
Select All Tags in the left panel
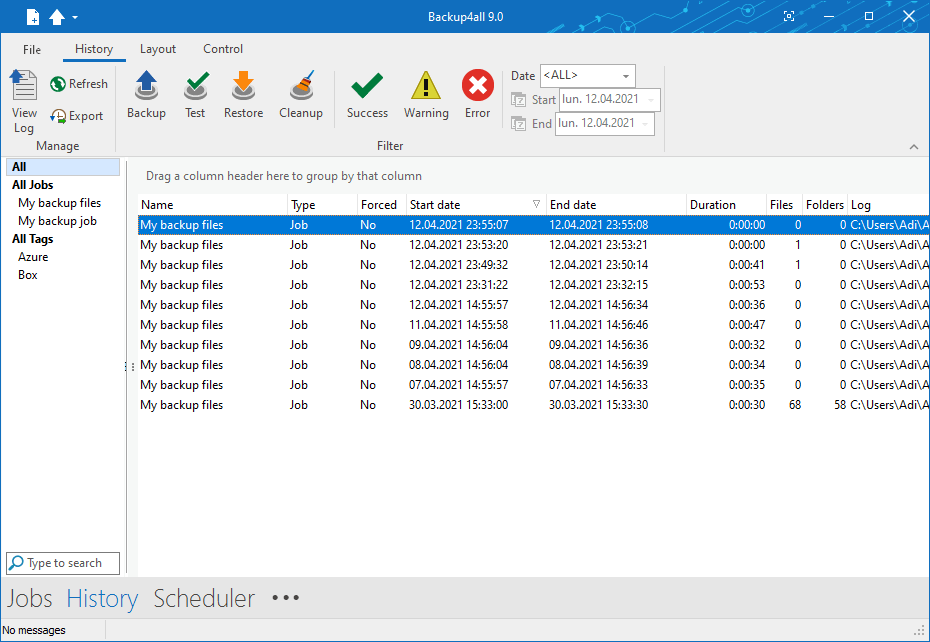tap(33, 239)
